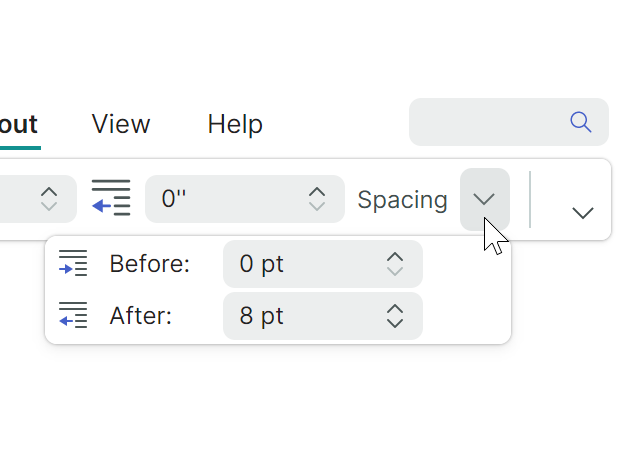Click the Spacing After icon
The width and height of the screenshot is (620, 466).
pyautogui.click(x=73, y=316)
